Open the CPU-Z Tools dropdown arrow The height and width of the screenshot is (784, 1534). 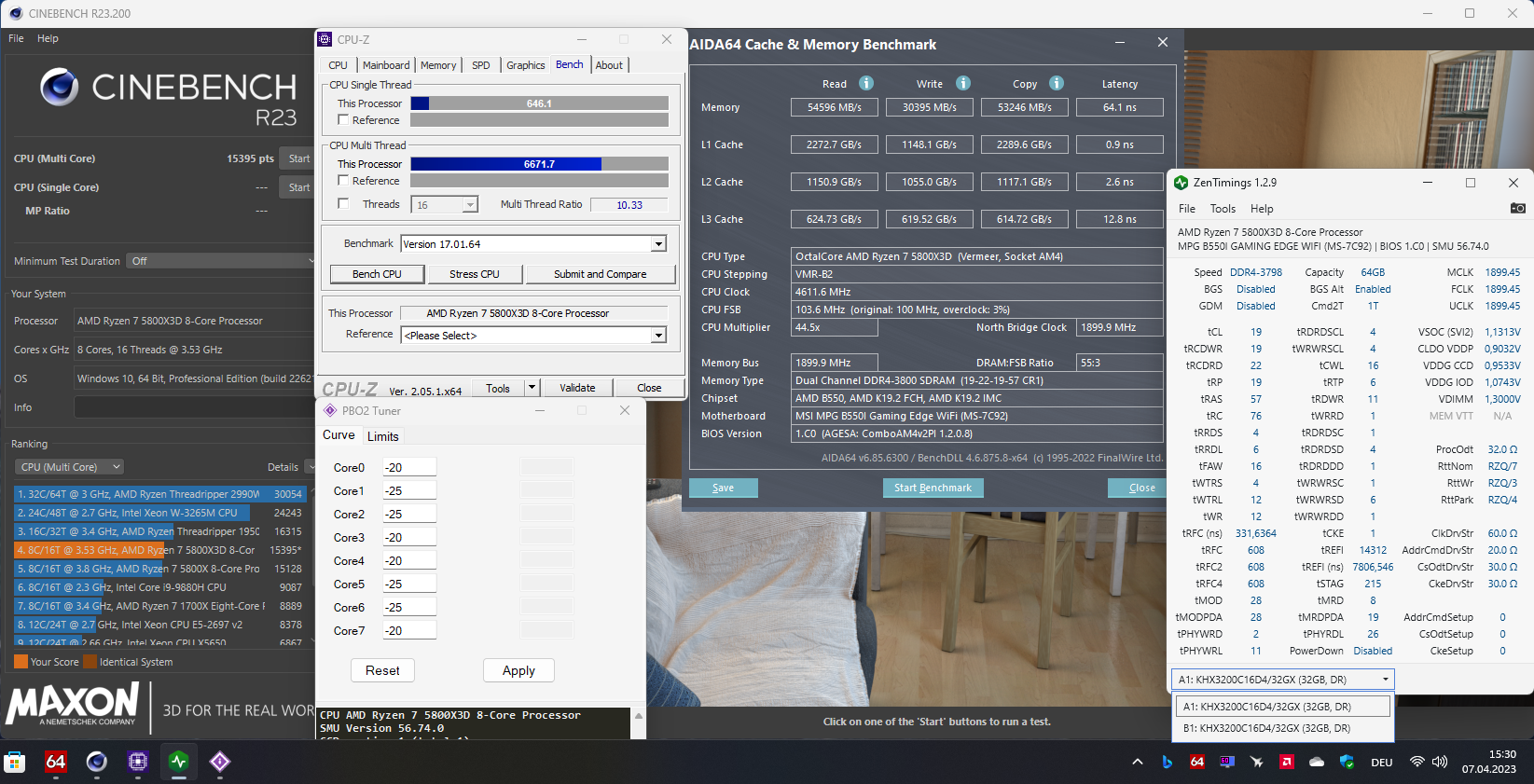532,387
